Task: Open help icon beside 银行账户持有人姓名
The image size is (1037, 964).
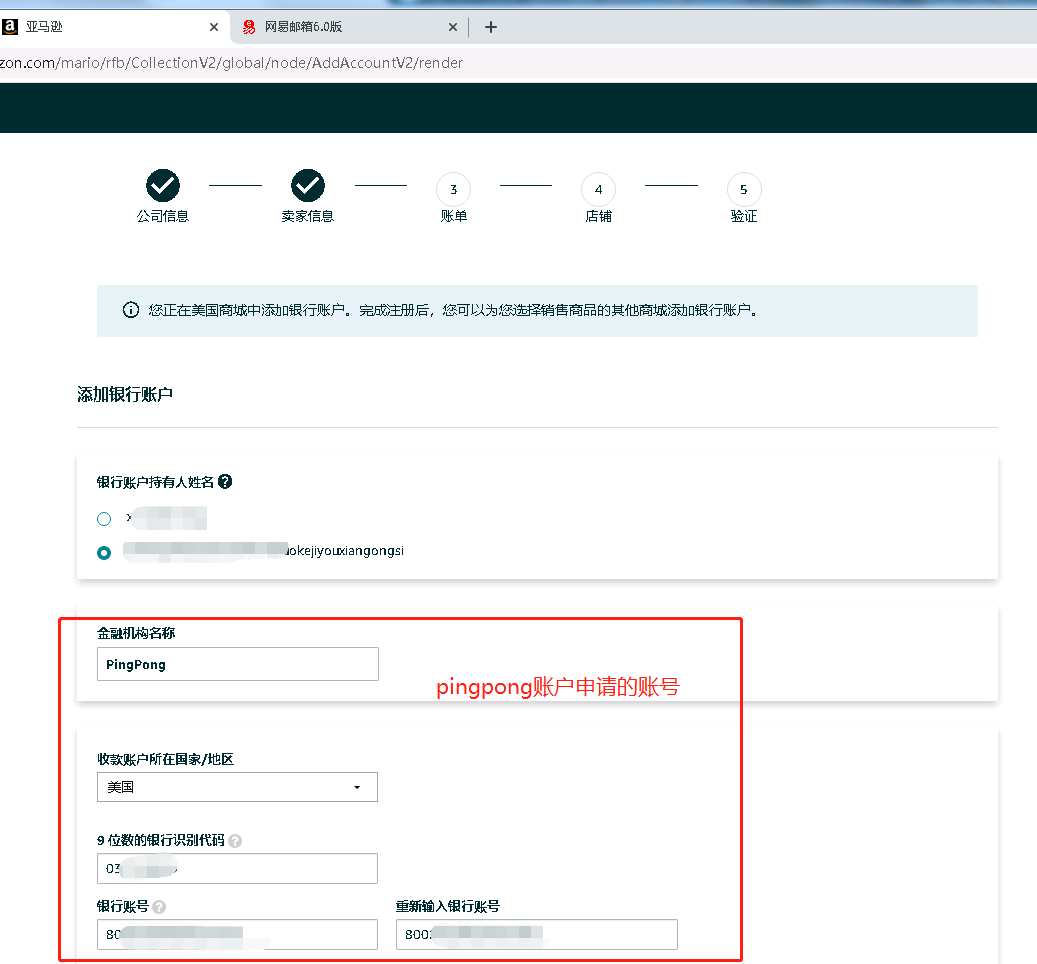Action: pyautogui.click(x=226, y=482)
